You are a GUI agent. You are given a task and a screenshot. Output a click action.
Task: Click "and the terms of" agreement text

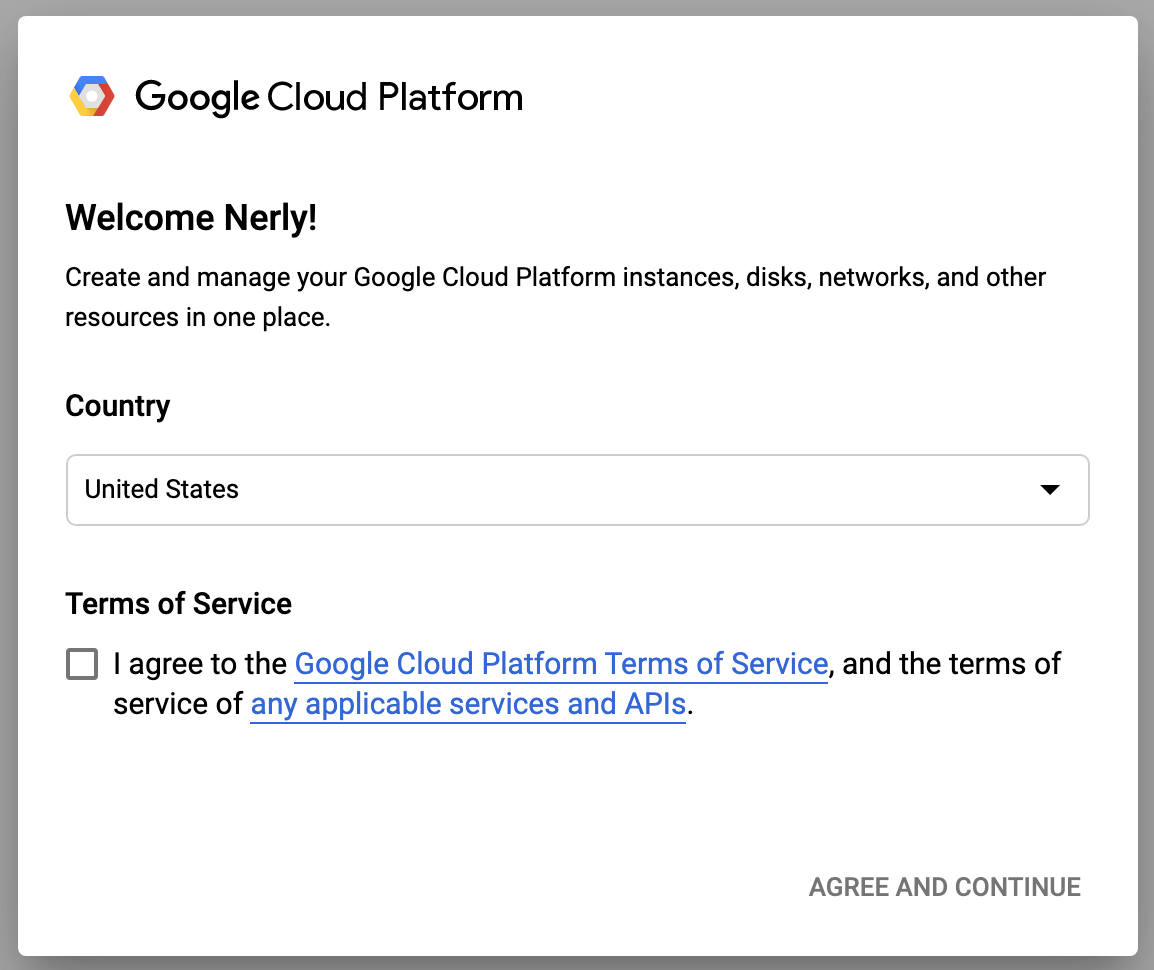[952, 664]
